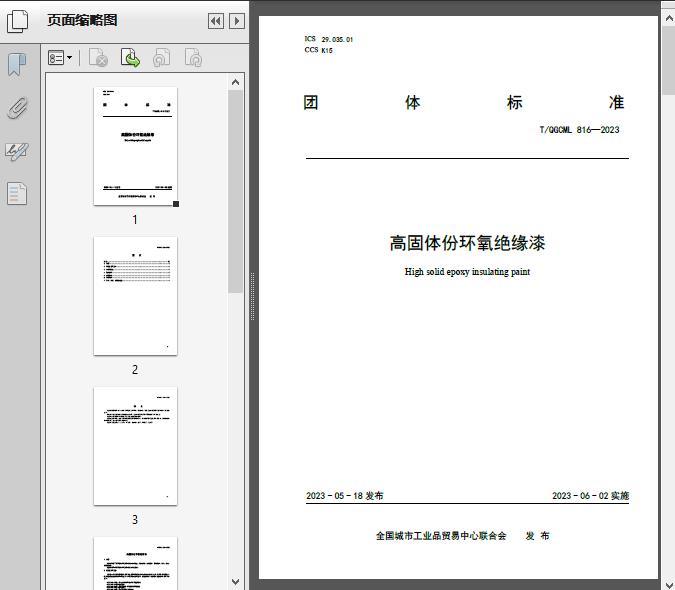Select page 2 thumbnail
The image size is (675, 590).
tap(135, 296)
